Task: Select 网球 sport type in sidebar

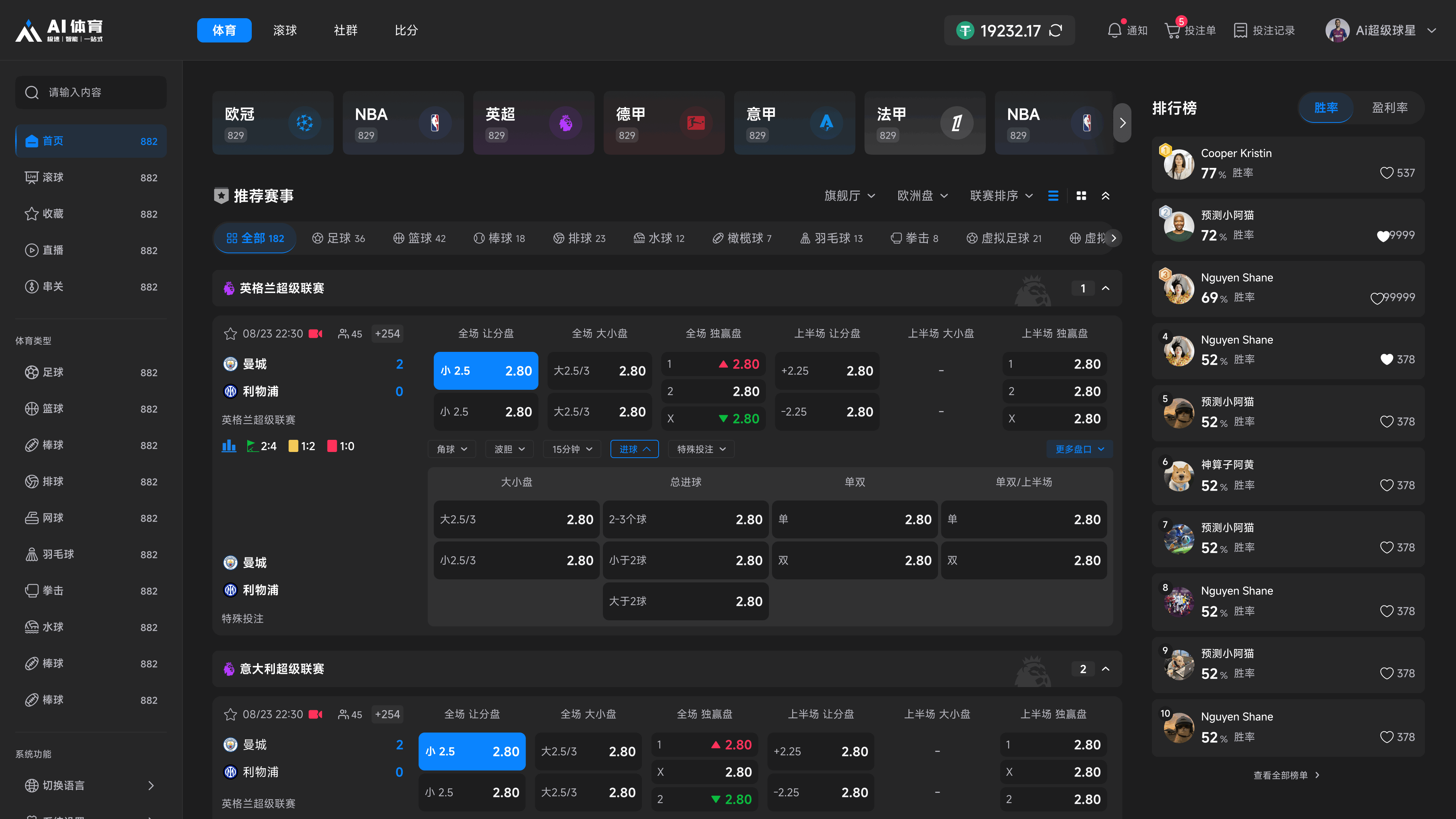Action: pyautogui.click(x=91, y=518)
